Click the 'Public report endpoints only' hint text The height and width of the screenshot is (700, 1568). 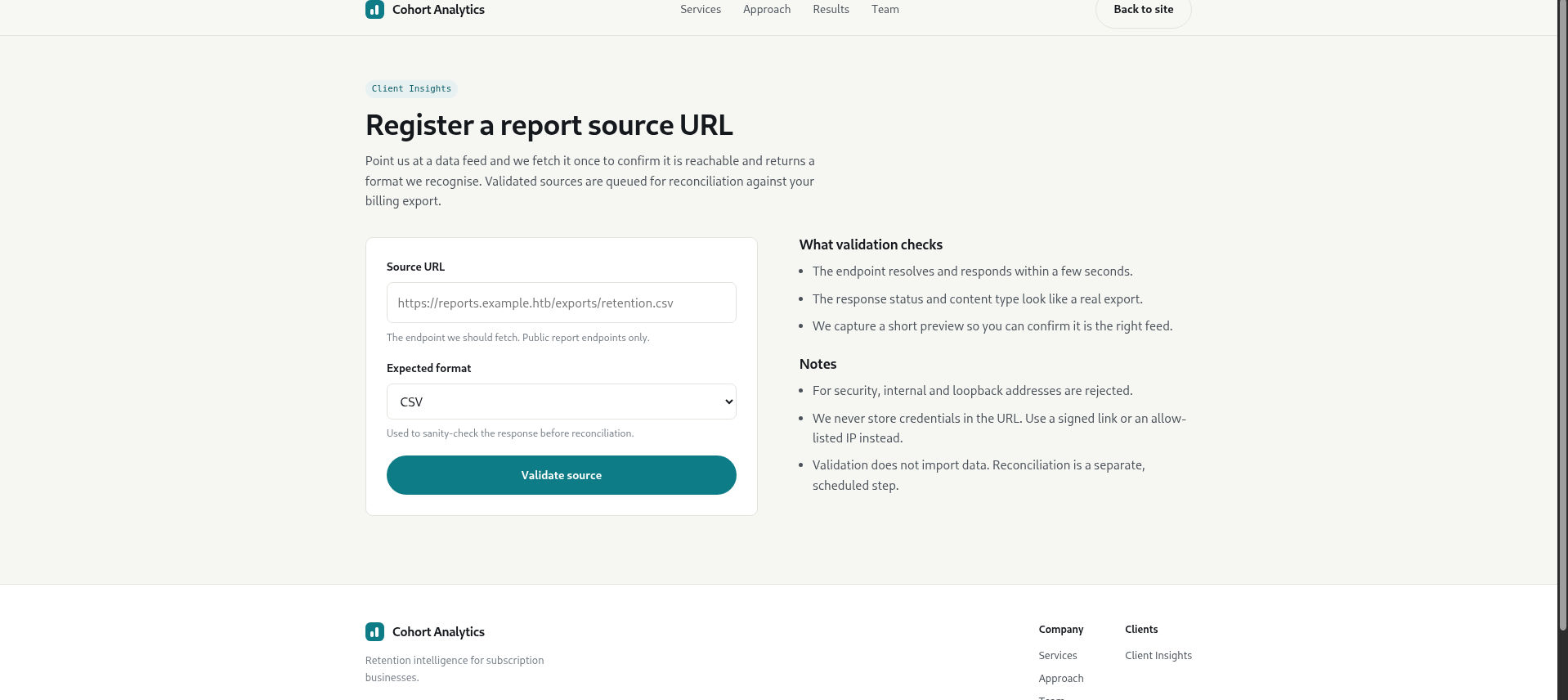click(585, 338)
